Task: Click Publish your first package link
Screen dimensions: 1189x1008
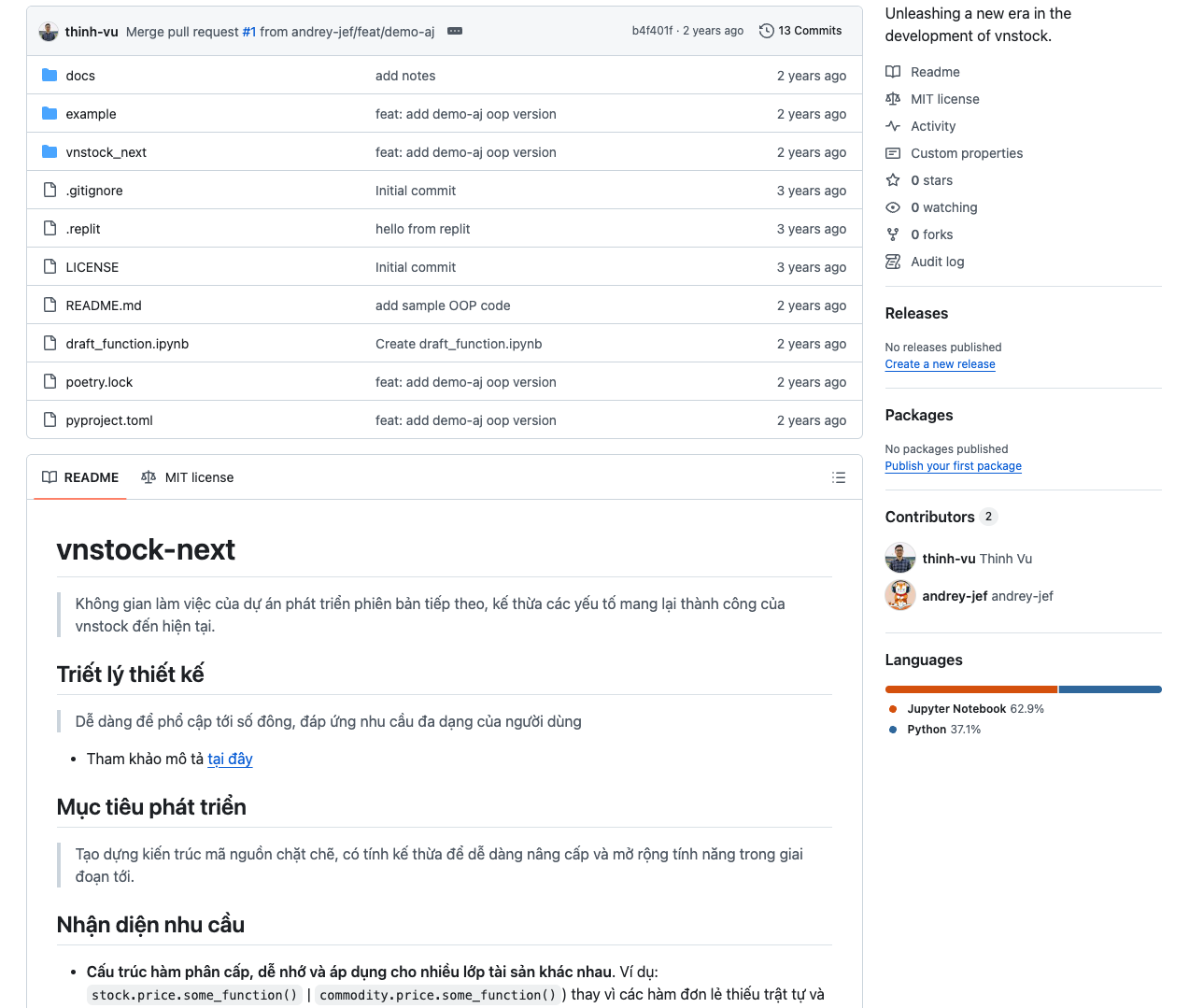Action: click(x=953, y=466)
